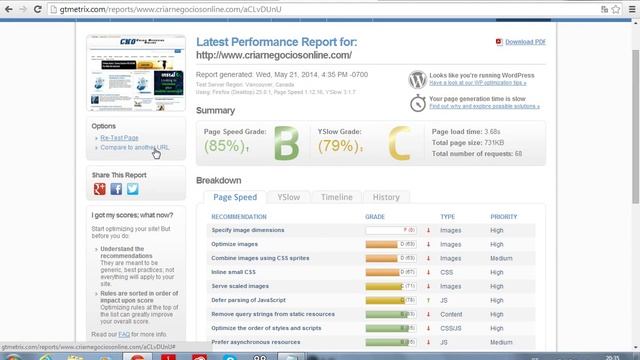
Task: Expand Prefer asynchronous resources recommendation
Action: click(x=256, y=342)
